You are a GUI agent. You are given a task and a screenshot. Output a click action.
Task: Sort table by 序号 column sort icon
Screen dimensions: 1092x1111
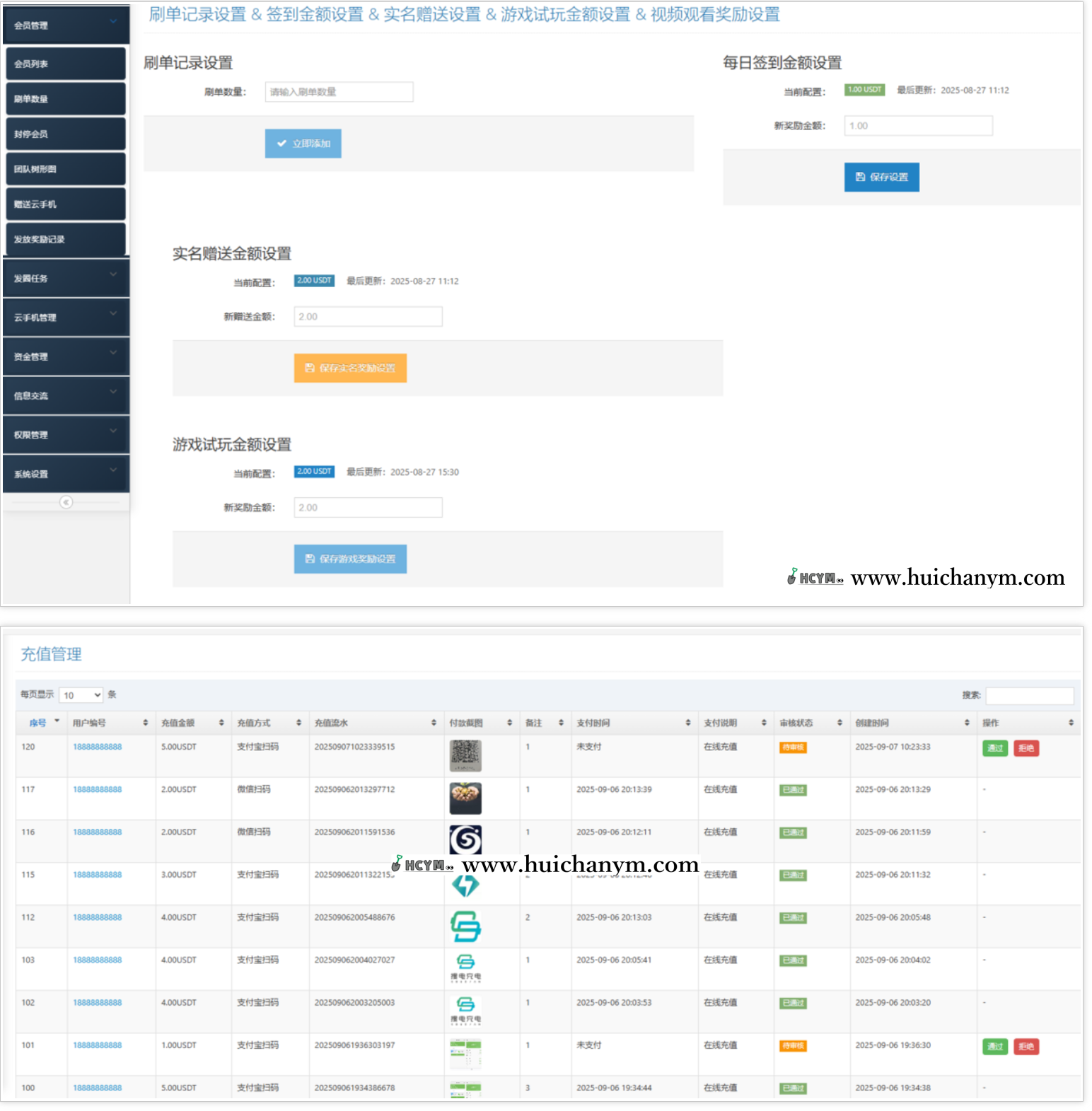pyautogui.click(x=57, y=722)
